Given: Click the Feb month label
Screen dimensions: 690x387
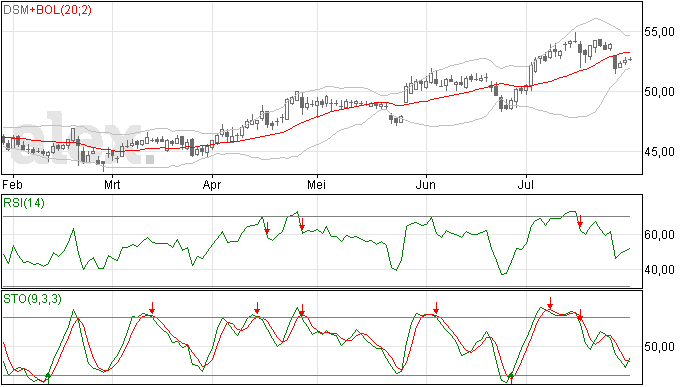Looking at the screenshot, I should pos(12,184).
